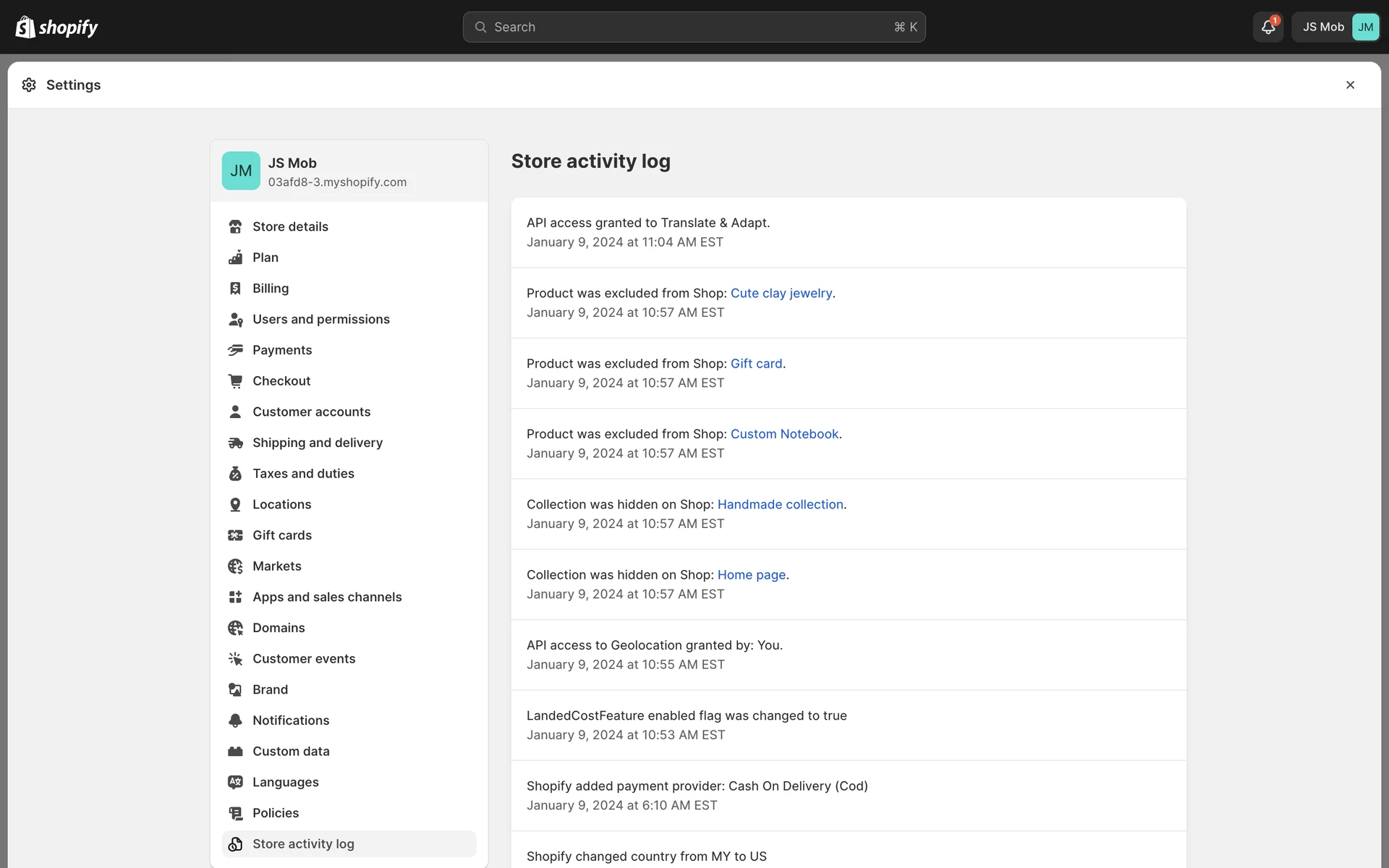
Task: Click the Store details storefront icon
Action: pos(235,226)
